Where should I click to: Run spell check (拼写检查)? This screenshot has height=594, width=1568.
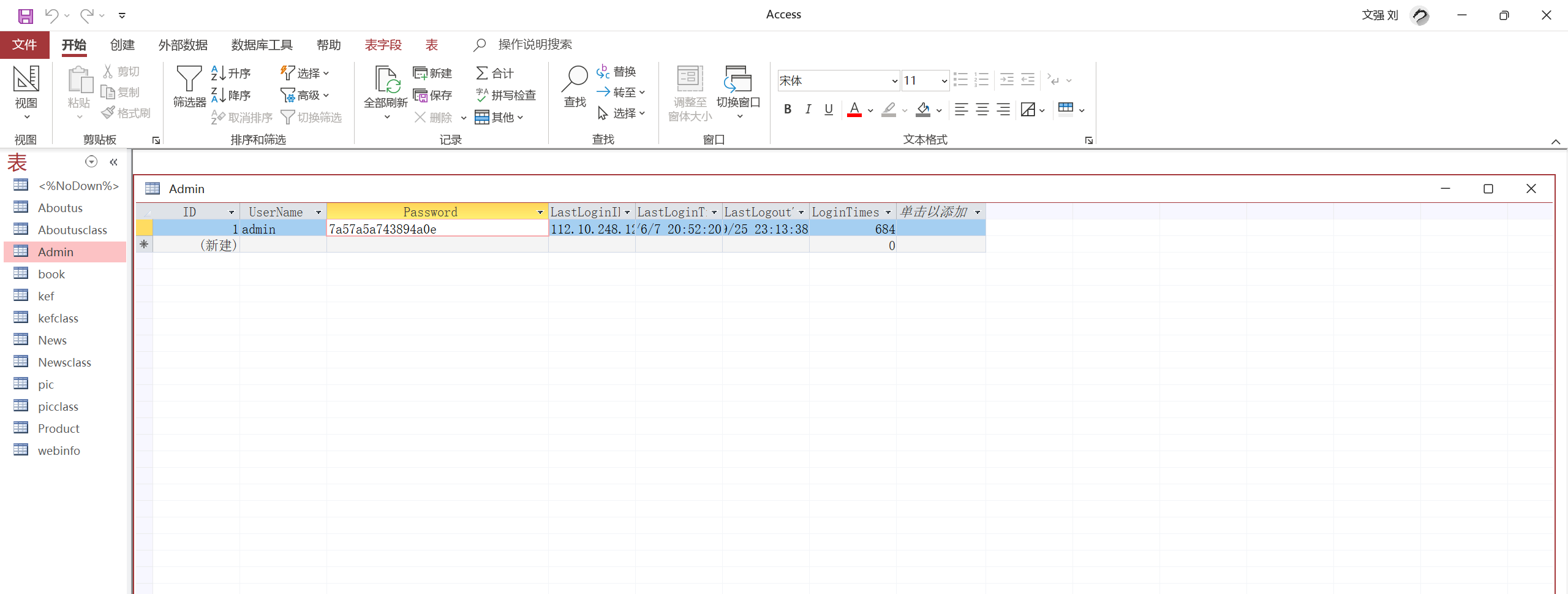(506, 95)
